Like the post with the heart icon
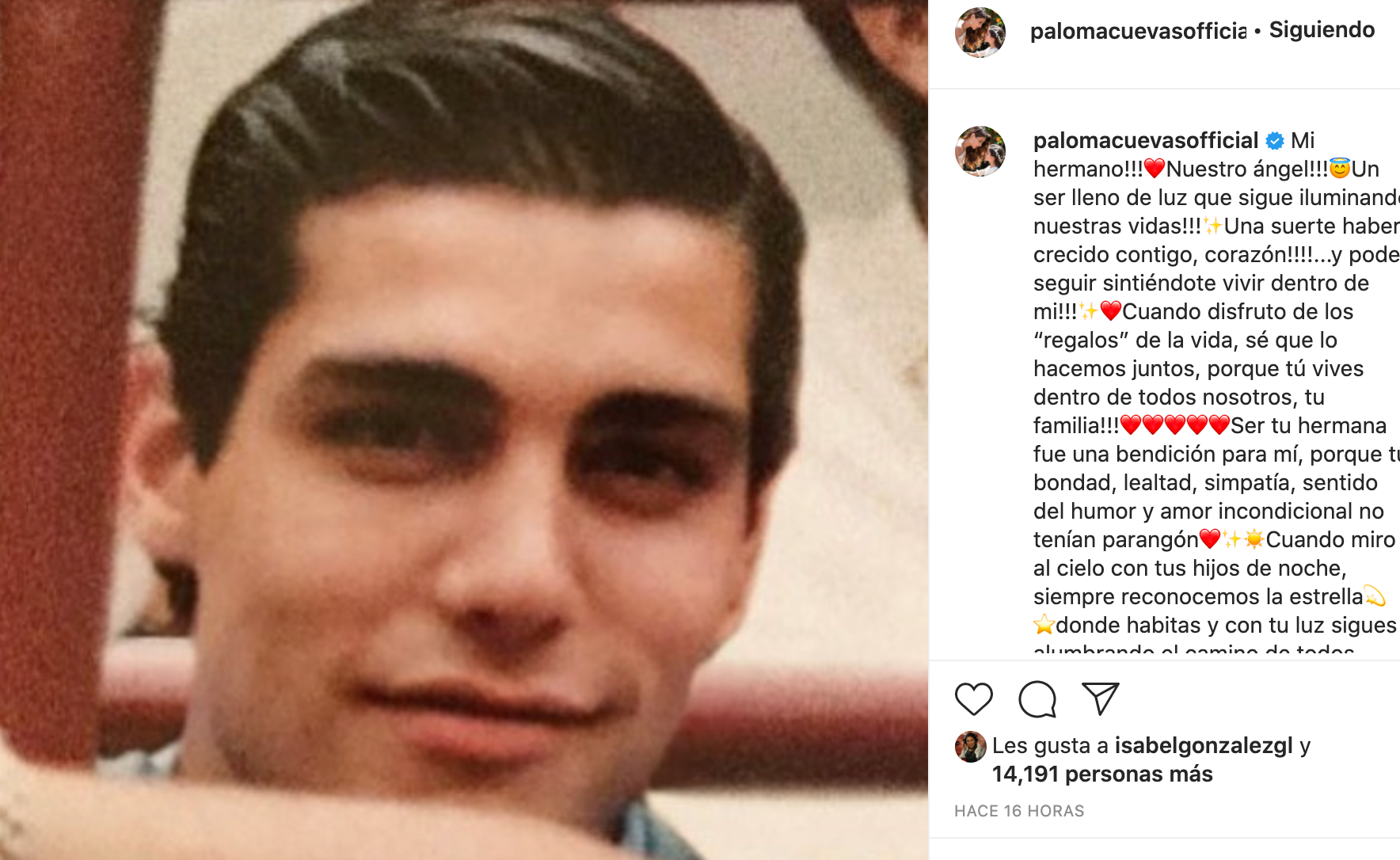1400x860 pixels. 973,699
